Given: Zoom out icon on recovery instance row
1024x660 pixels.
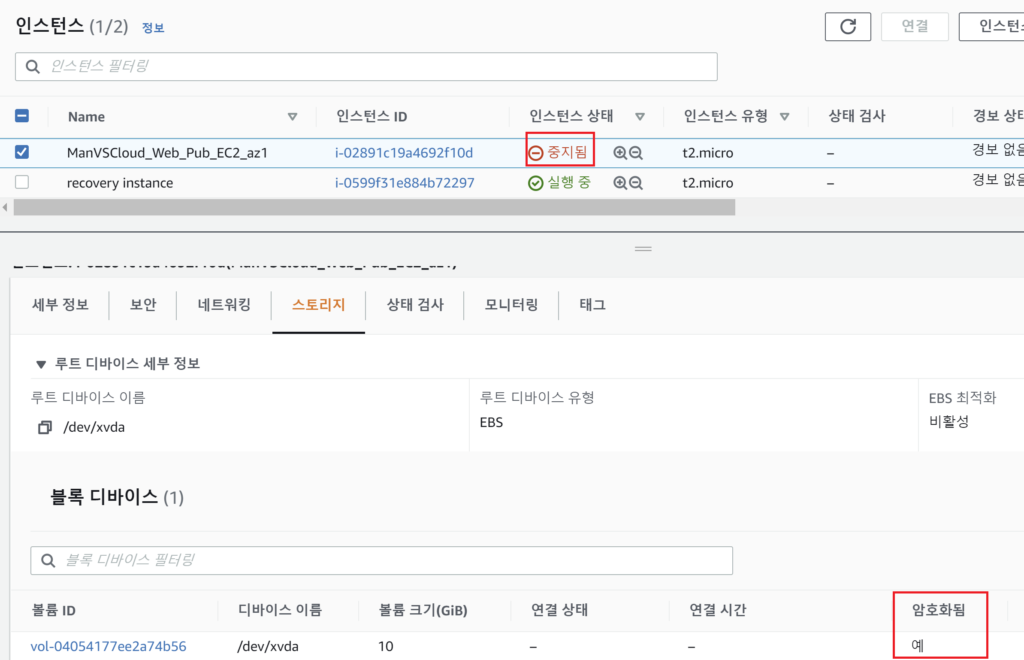Looking at the screenshot, I should (636, 183).
